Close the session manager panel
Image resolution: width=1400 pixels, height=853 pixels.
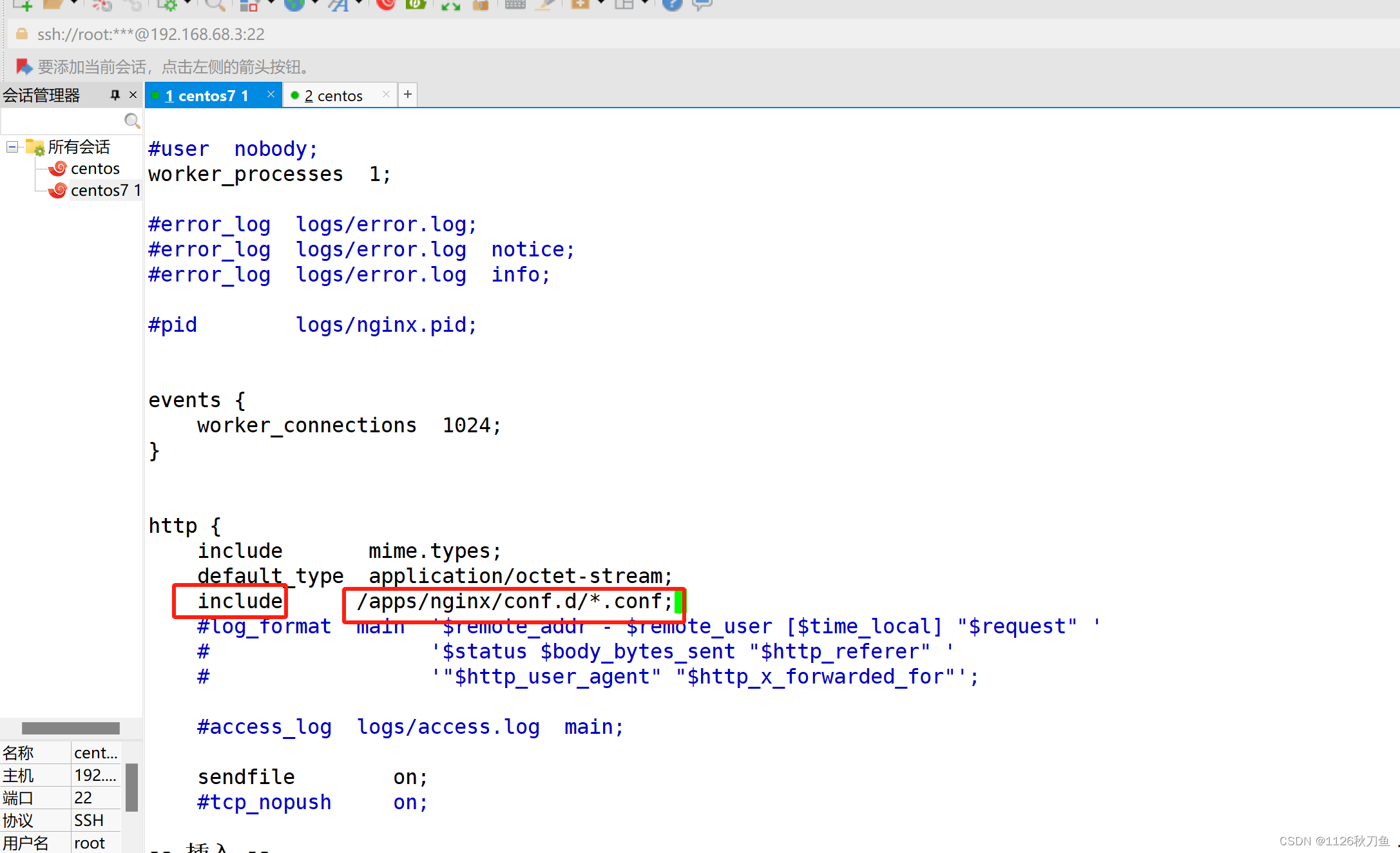pyautogui.click(x=133, y=95)
